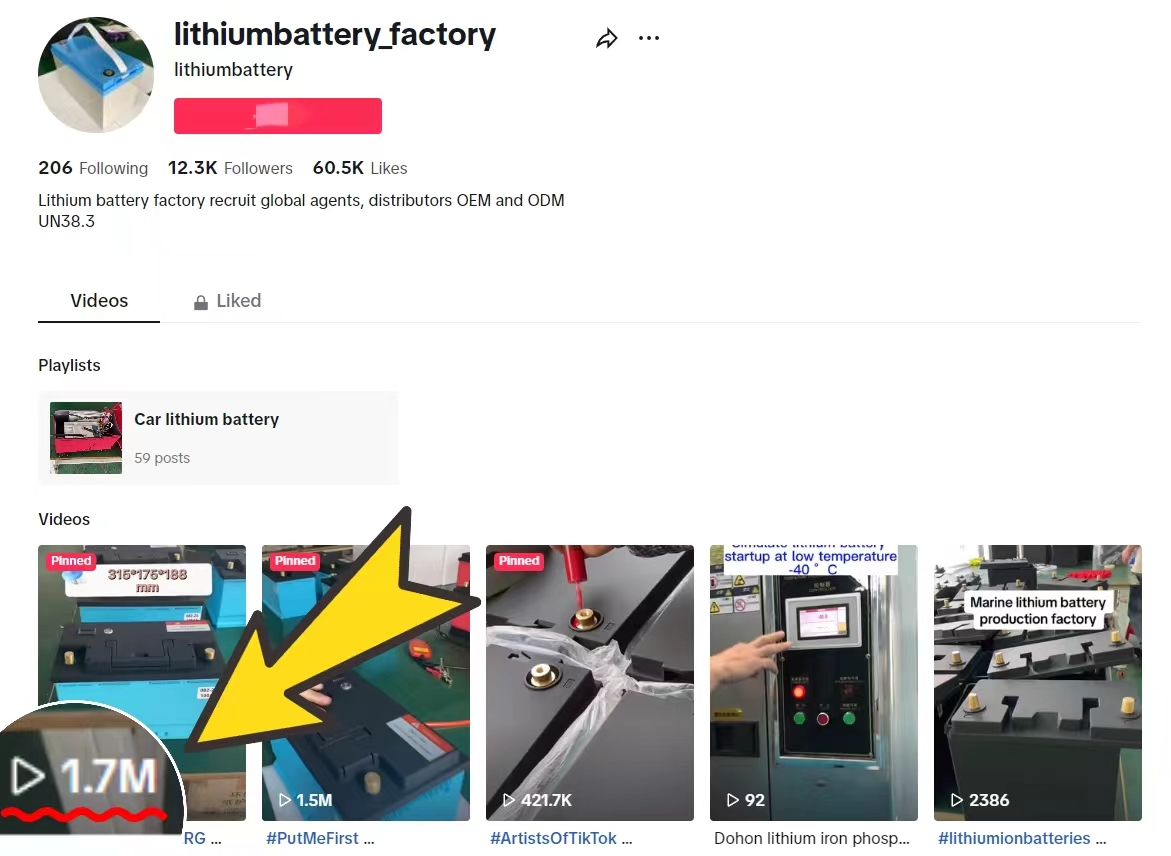Click the play icon next to 2386 views

[957, 800]
